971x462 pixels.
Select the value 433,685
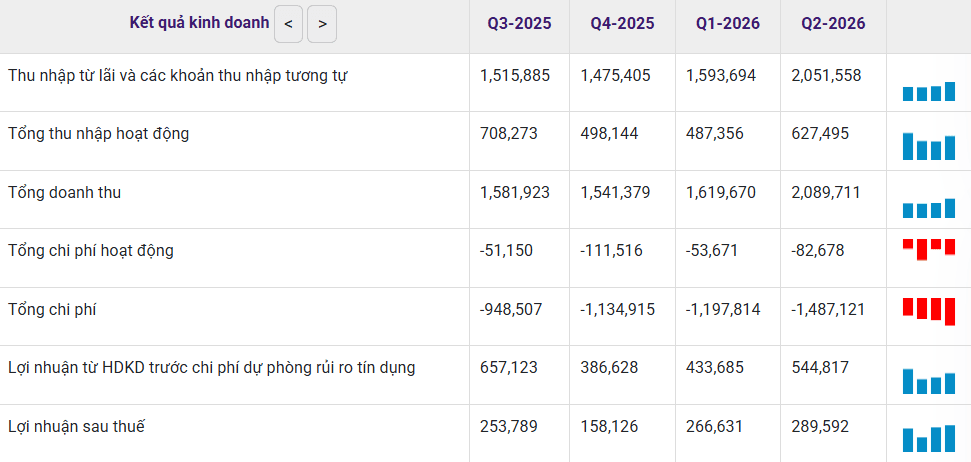[x=715, y=368]
